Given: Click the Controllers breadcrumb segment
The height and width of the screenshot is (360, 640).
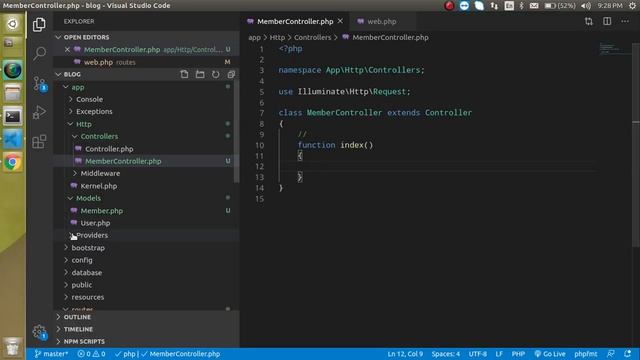Looking at the screenshot, I should tap(312, 37).
